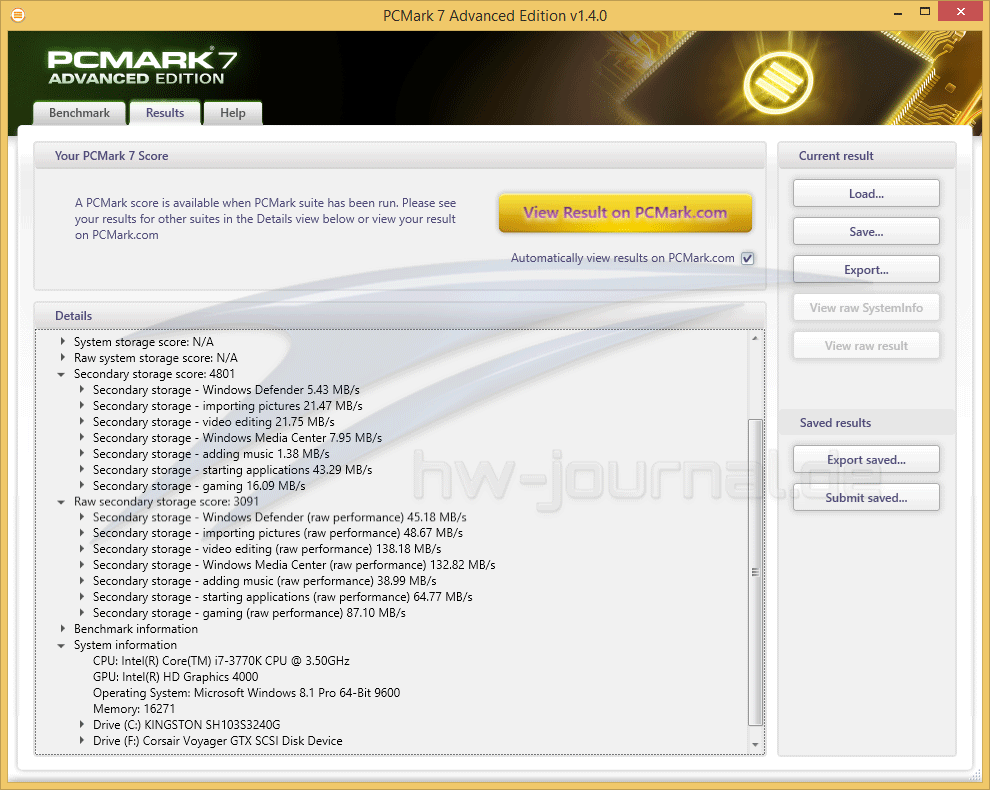Expand Drive (F:) Corsair Voyager GTX
This screenshot has width=990, height=790.
point(81,740)
